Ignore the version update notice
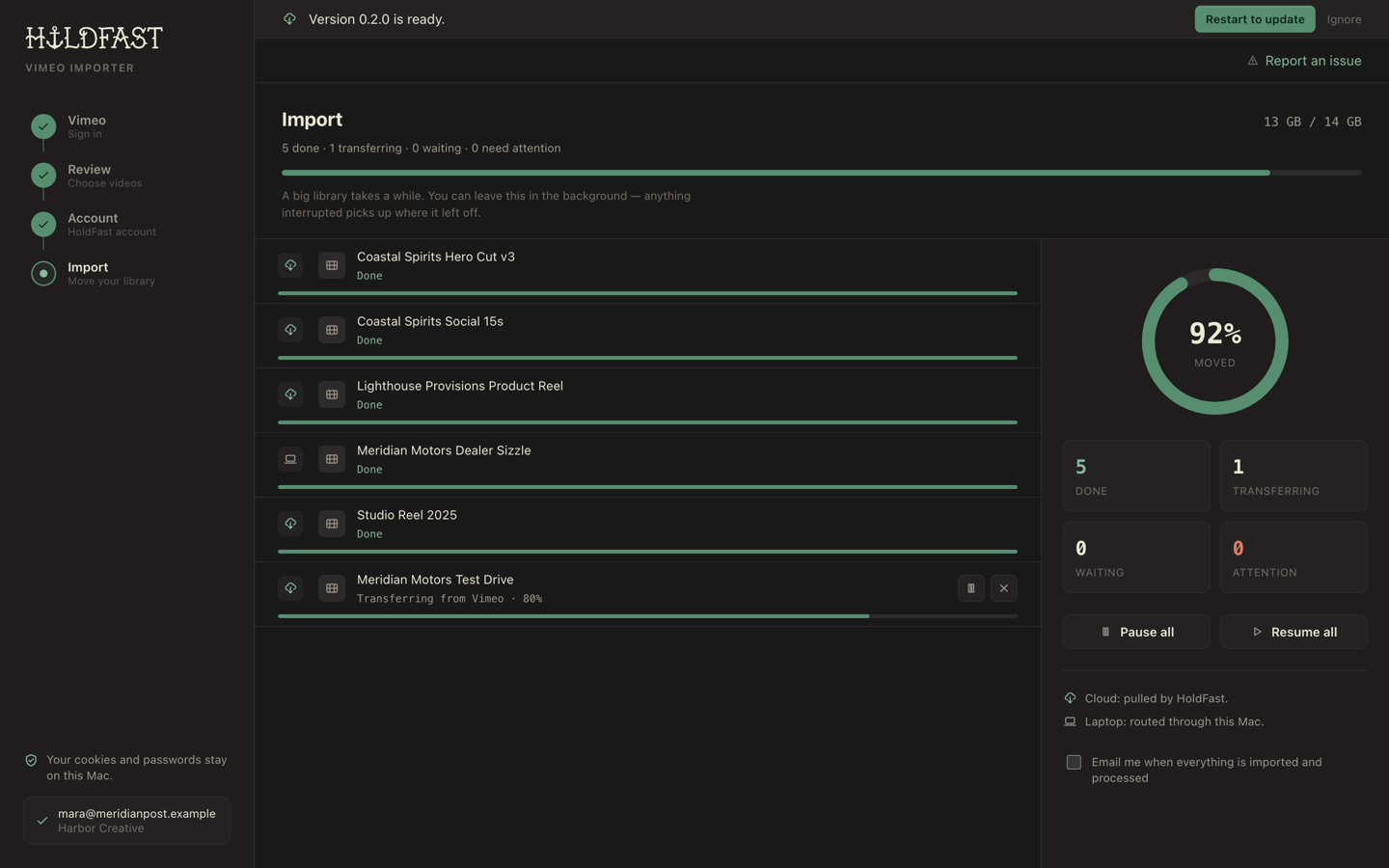 tap(1344, 19)
